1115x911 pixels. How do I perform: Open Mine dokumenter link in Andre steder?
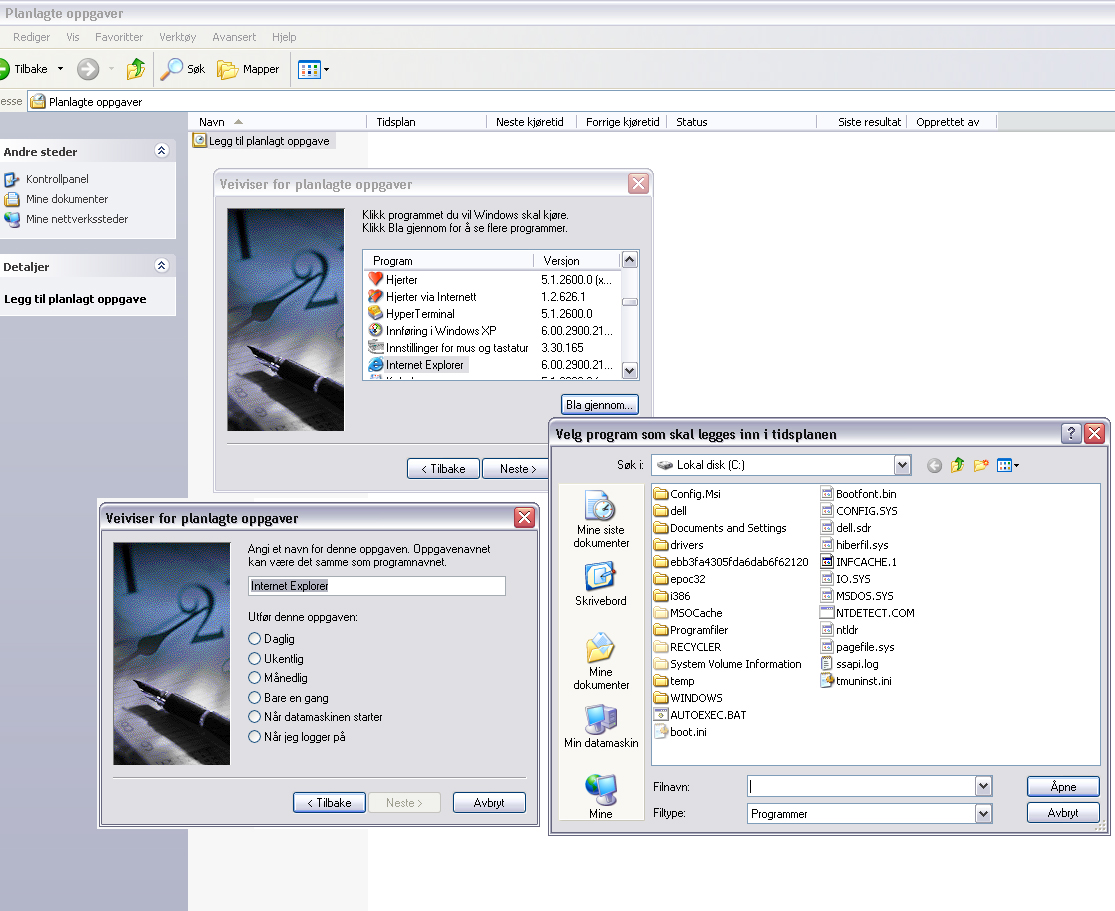(x=67, y=199)
